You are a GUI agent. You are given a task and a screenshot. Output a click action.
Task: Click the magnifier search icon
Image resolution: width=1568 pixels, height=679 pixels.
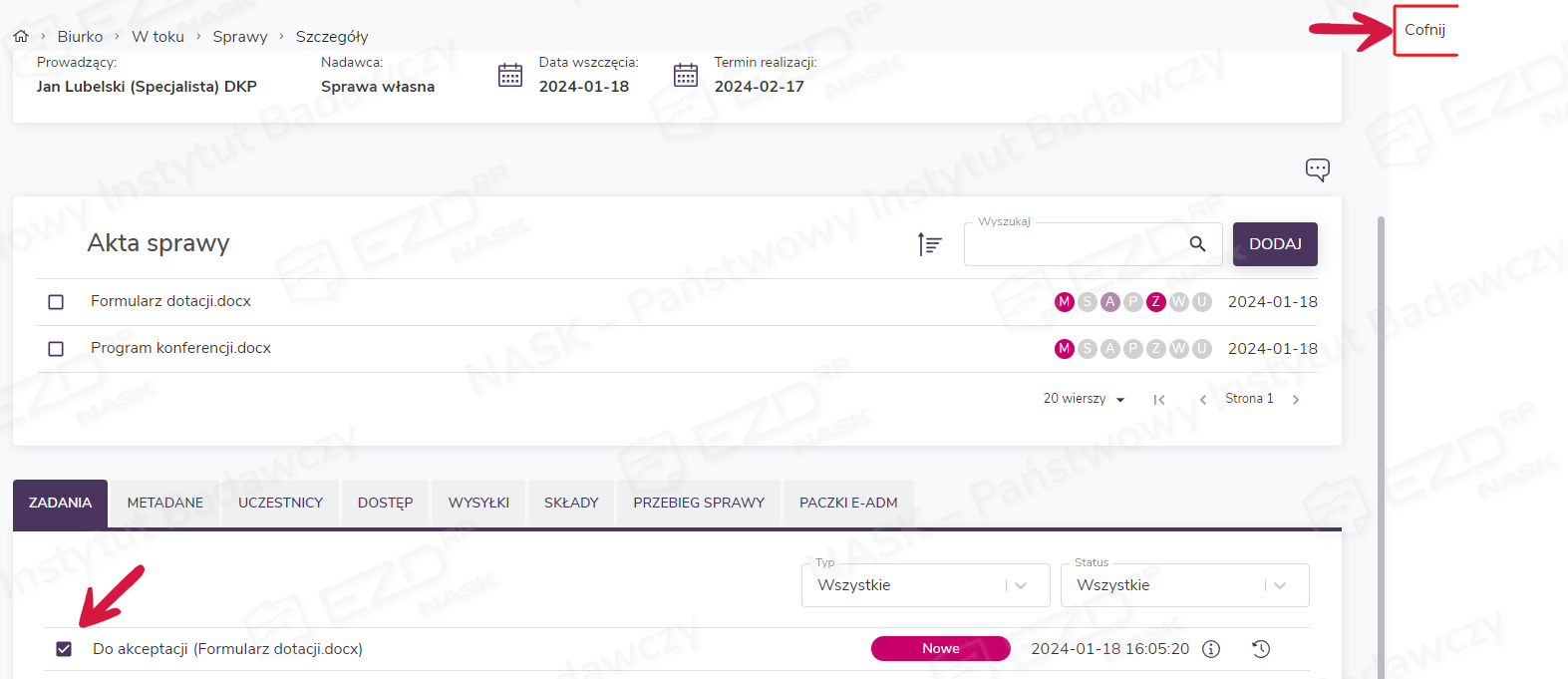pyautogui.click(x=1197, y=244)
